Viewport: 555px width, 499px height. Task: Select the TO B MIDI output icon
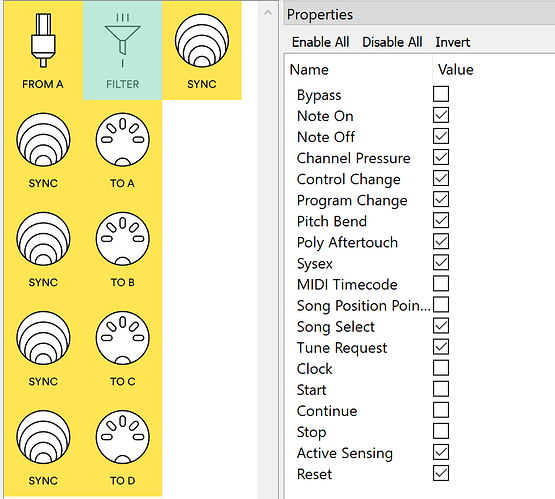[x=122, y=239]
